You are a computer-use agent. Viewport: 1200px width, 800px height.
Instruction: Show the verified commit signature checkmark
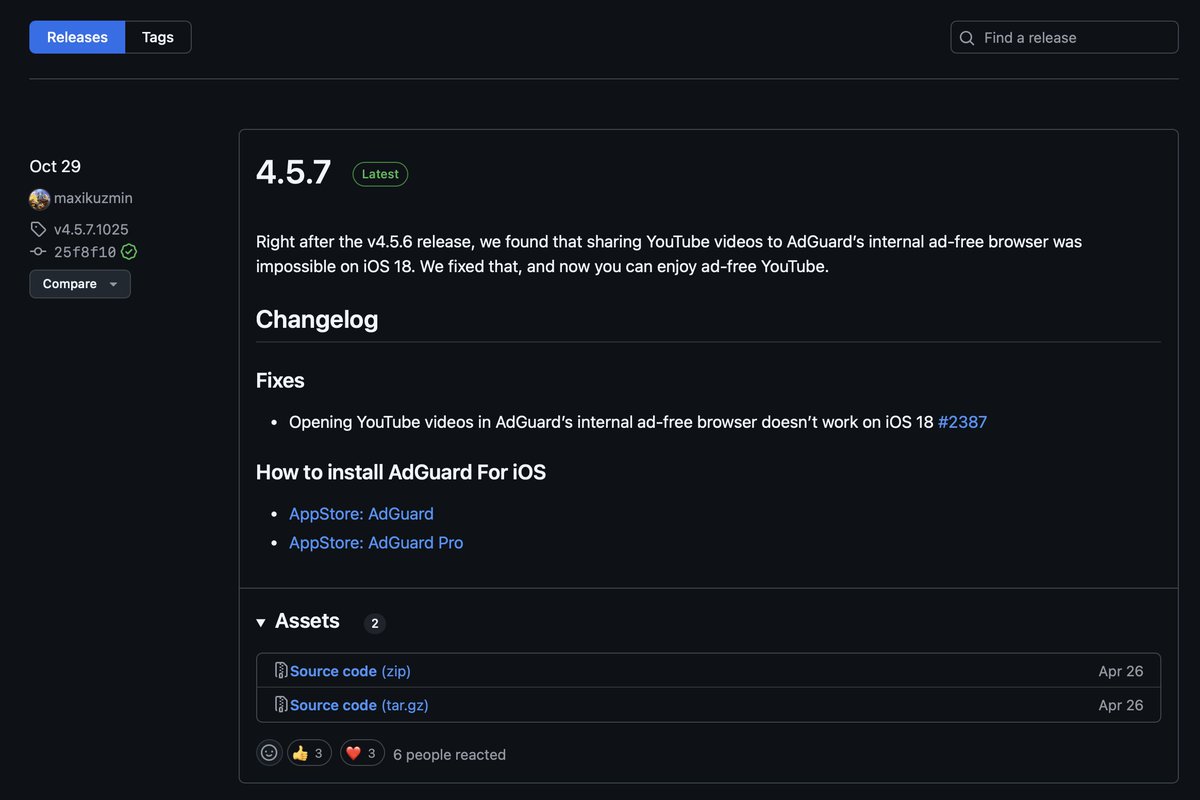(x=129, y=252)
